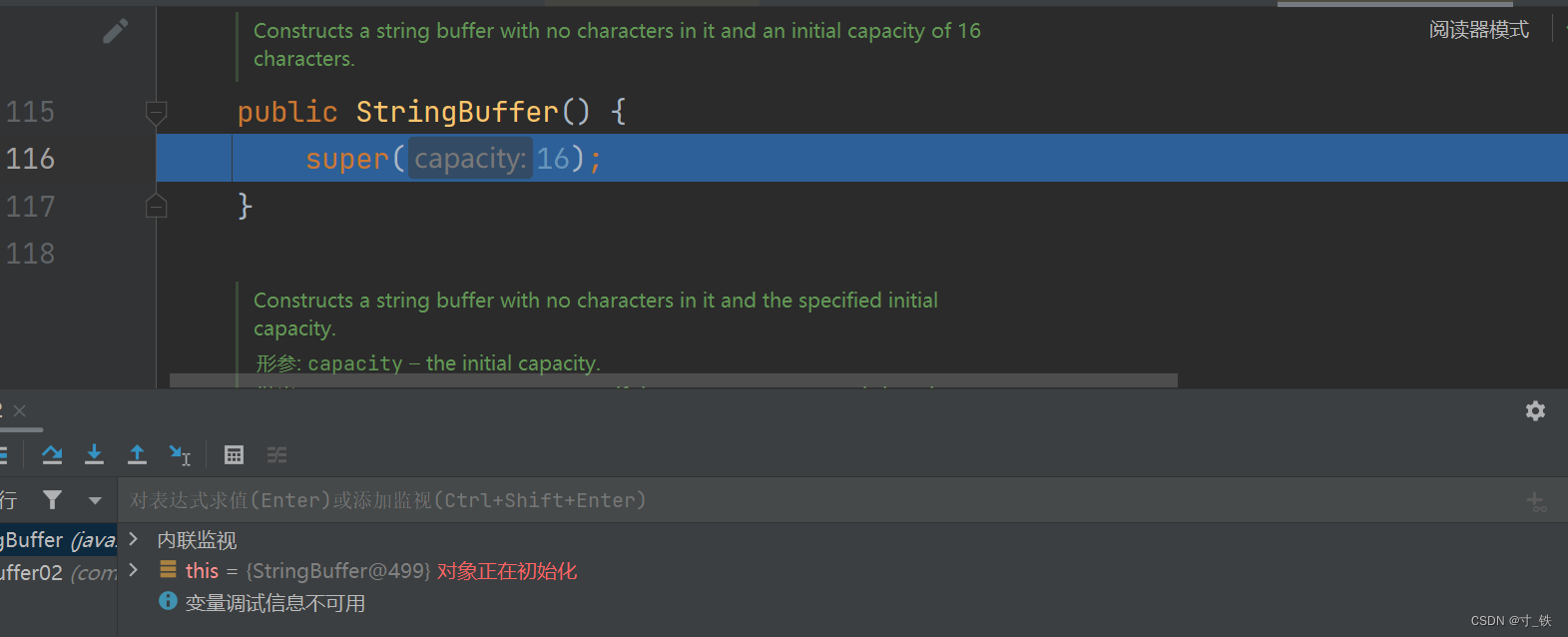Click the fold end marker at line 117

(156, 207)
